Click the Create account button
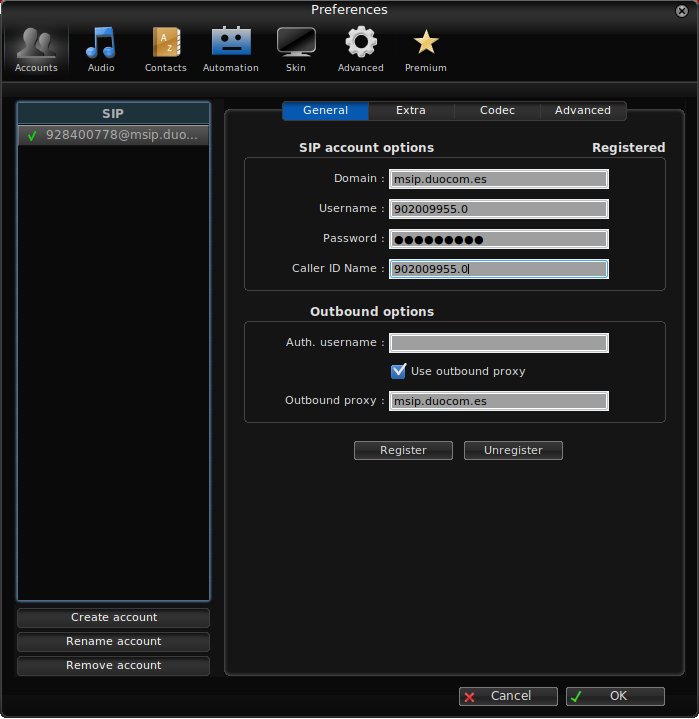 click(114, 618)
